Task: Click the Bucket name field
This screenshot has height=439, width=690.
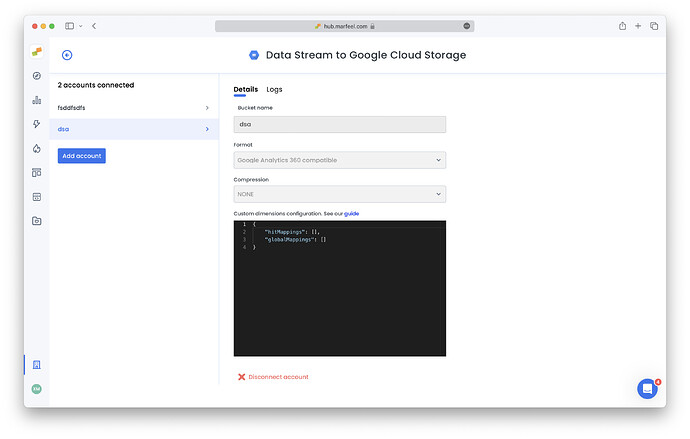Action: [340, 124]
